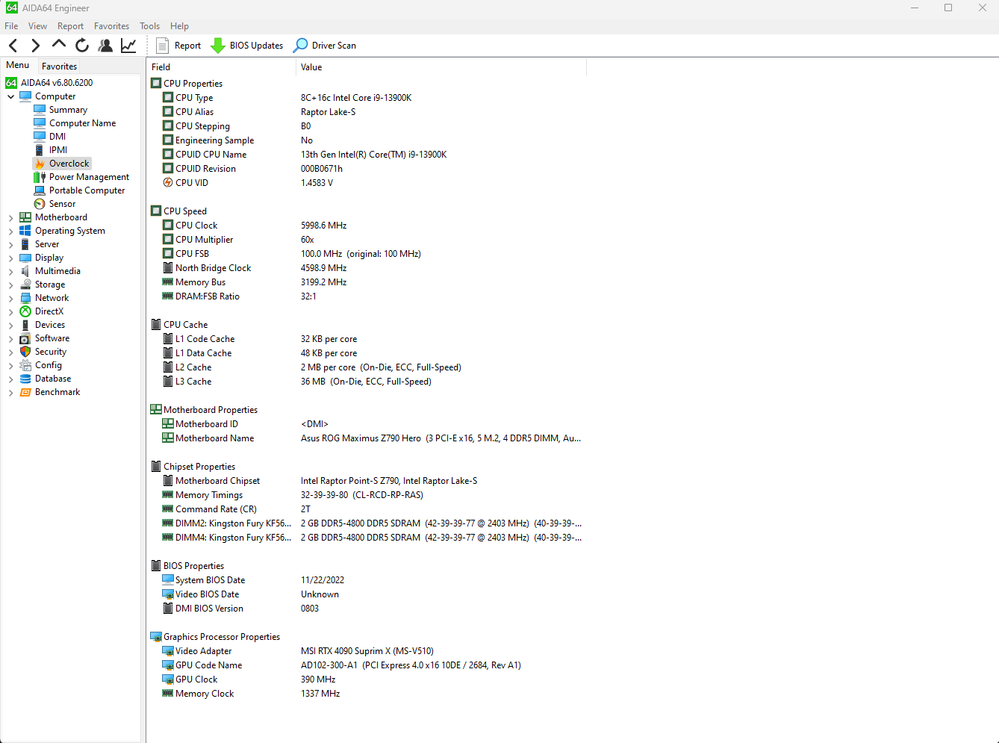Click the Power Management battery icon

coord(40,177)
